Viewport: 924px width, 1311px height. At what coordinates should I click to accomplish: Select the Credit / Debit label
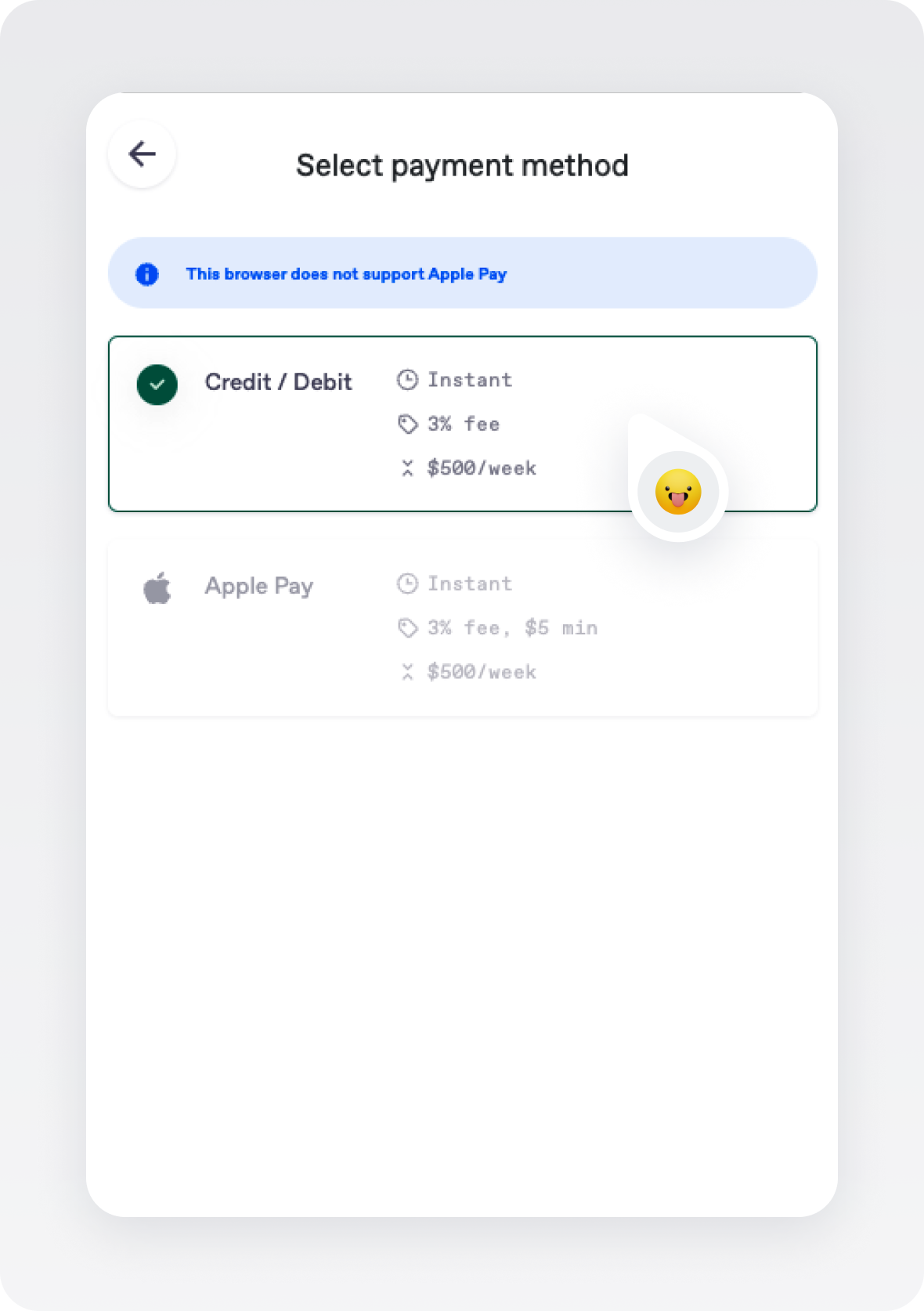[x=279, y=382]
